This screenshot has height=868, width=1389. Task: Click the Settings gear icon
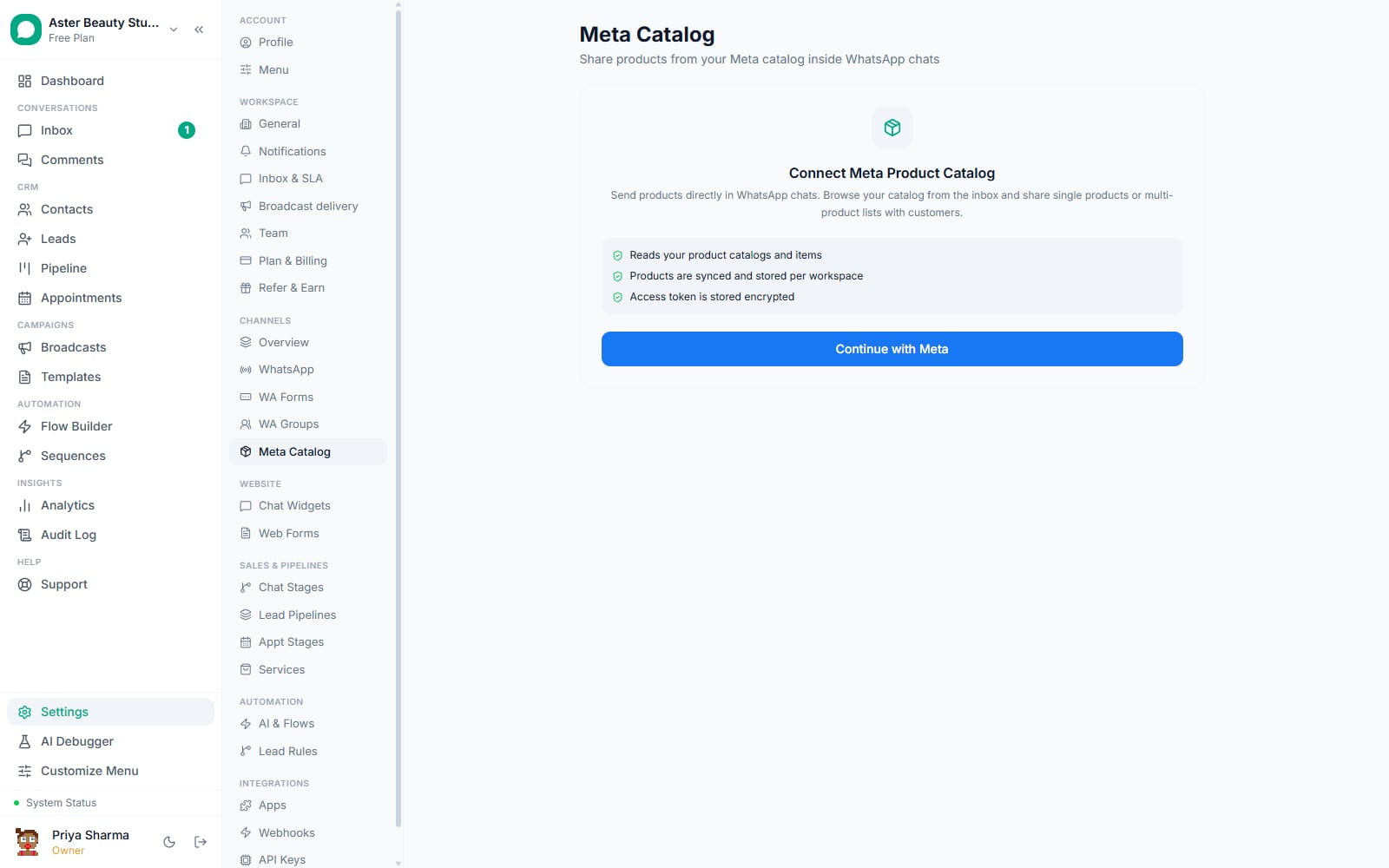(x=24, y=712)
